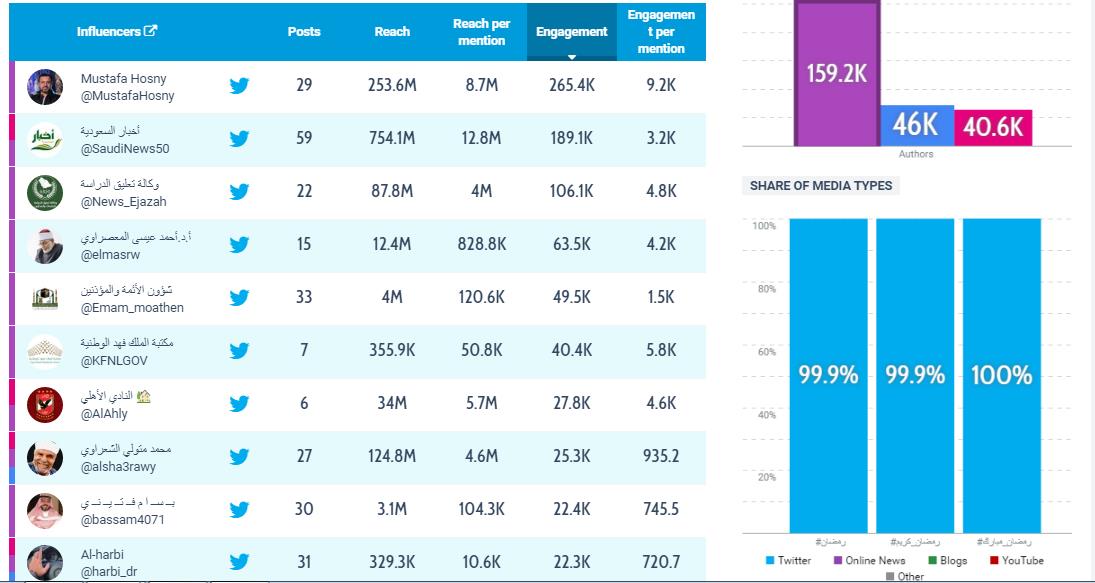Toggle the Twitter legend entry
Screen dimensions: 1095x583
[x=788, y=561]
